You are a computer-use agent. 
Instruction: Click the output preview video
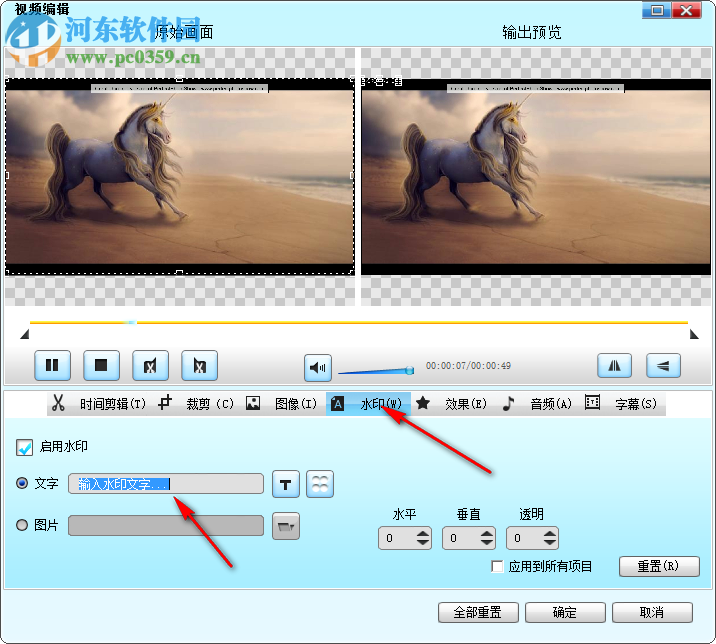tap(536, 177)
